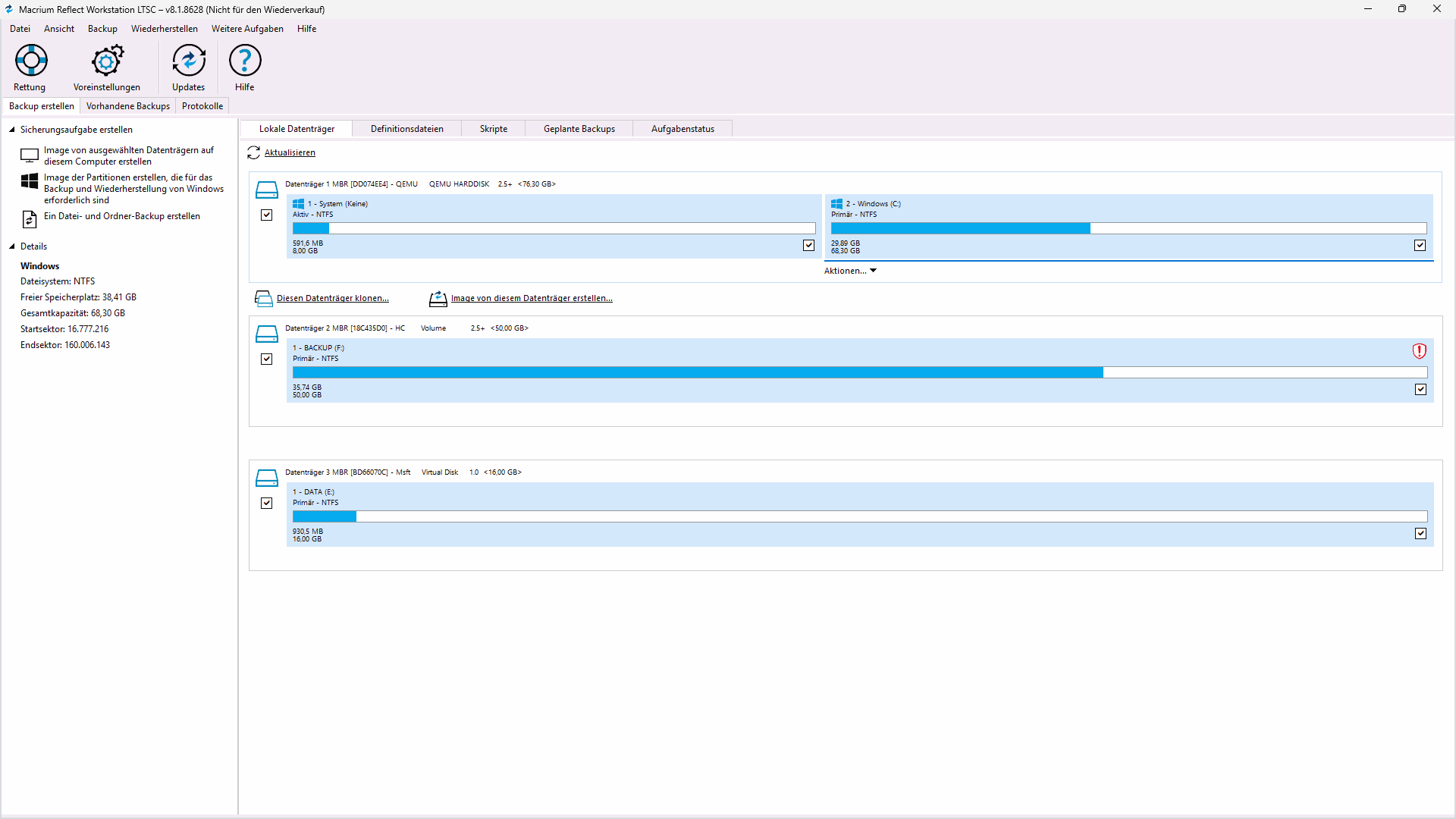Open the Weitere Aufgaben menu
Screen dimensions: 1456x819
[x=247, y=29]
